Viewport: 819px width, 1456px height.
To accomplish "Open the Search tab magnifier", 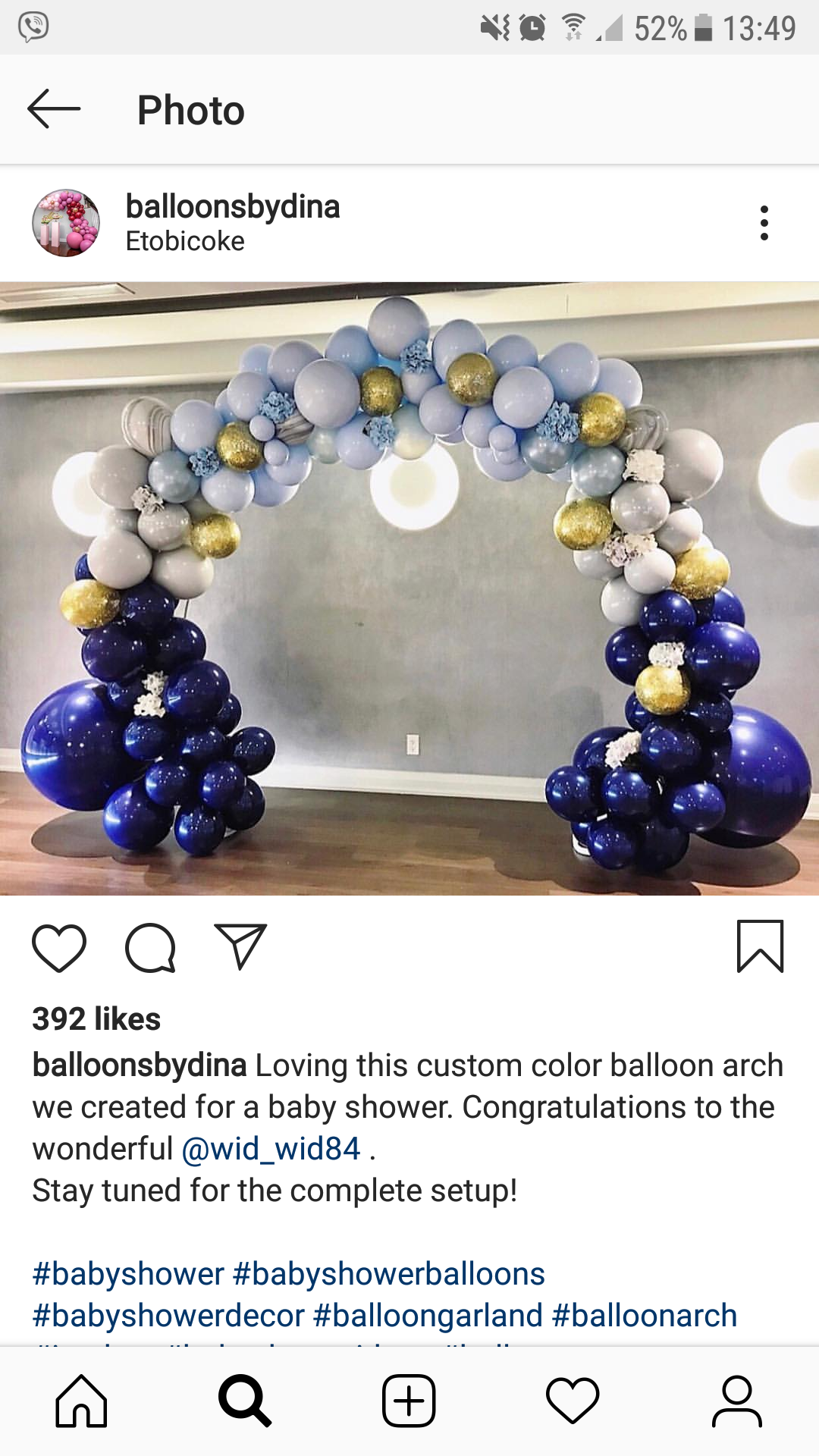I will [x=245, y=1401].
